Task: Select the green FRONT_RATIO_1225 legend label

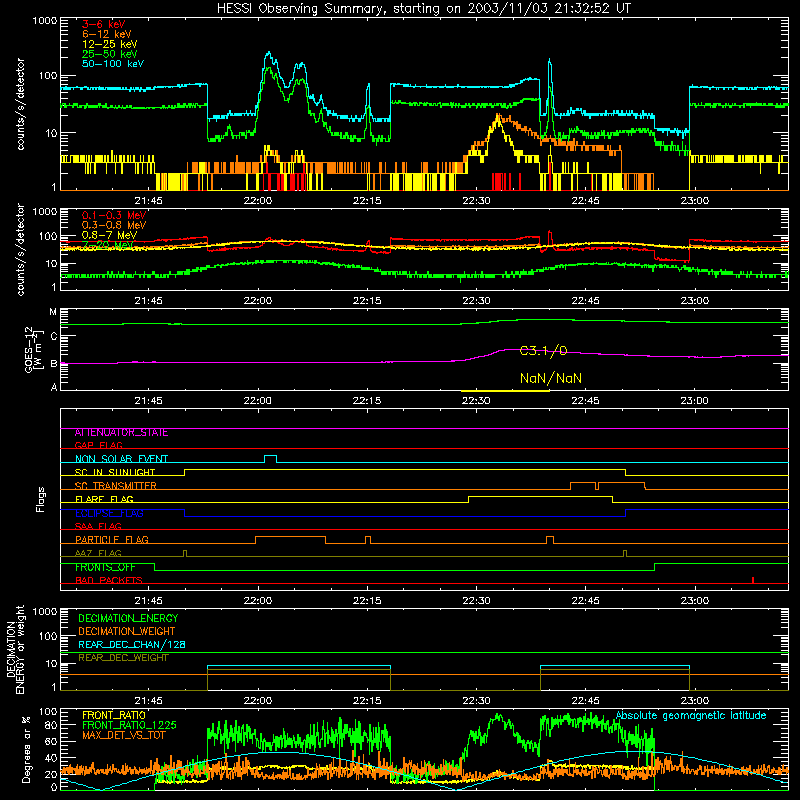Action: tap(129, 725)
